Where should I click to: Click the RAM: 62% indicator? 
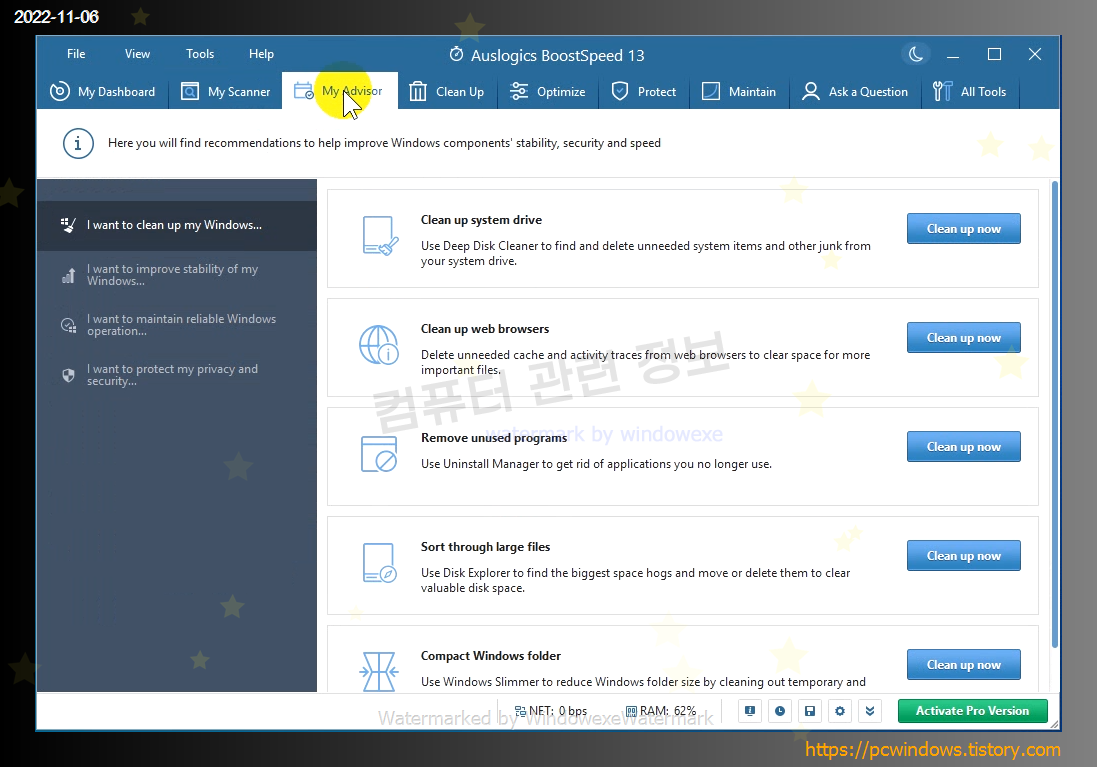coord(660,711)
